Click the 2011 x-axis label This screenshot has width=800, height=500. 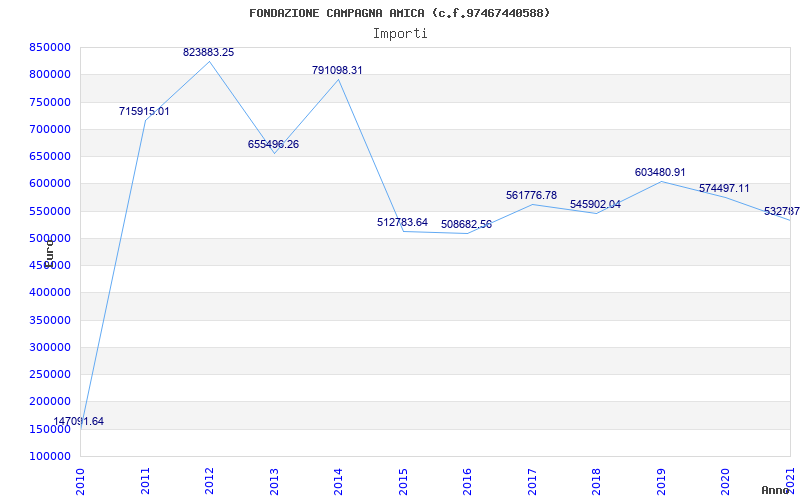pos(145,482)
